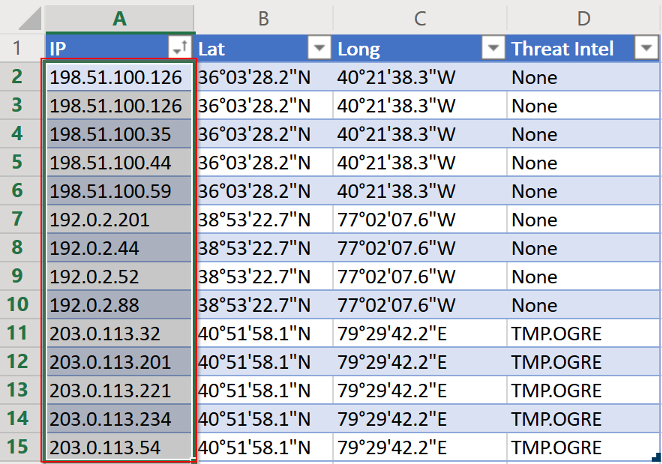
Task: Open the Lat column filter dropdown
Action: pyautogui.click(x=319, y=48)
